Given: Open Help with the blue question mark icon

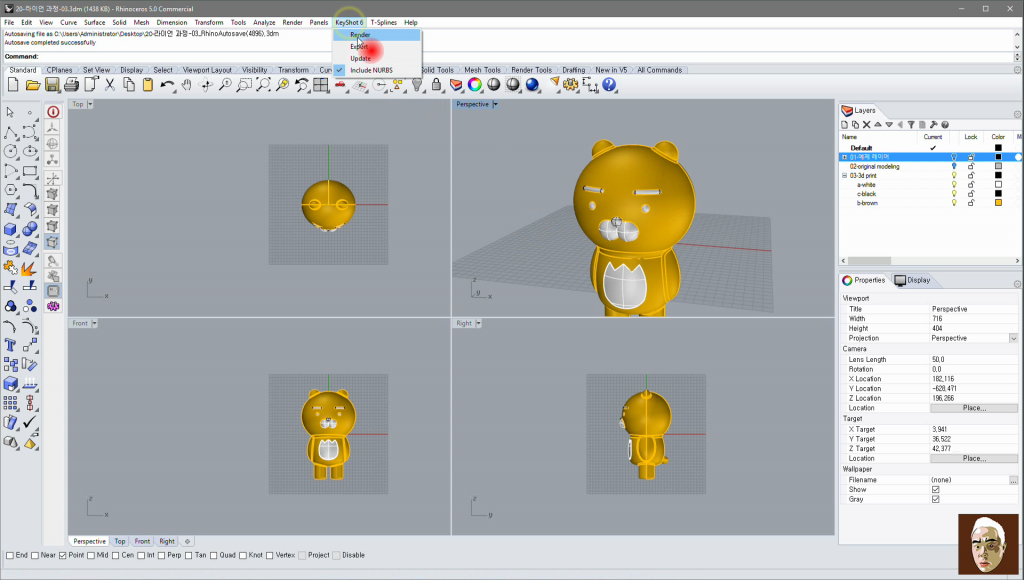Looking at the screenshot, I should (609, 85).
